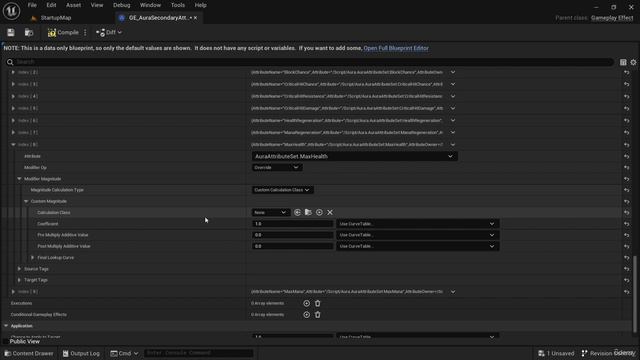
Task: Expand Source Tags section
Action: click(x=19, y=269)
